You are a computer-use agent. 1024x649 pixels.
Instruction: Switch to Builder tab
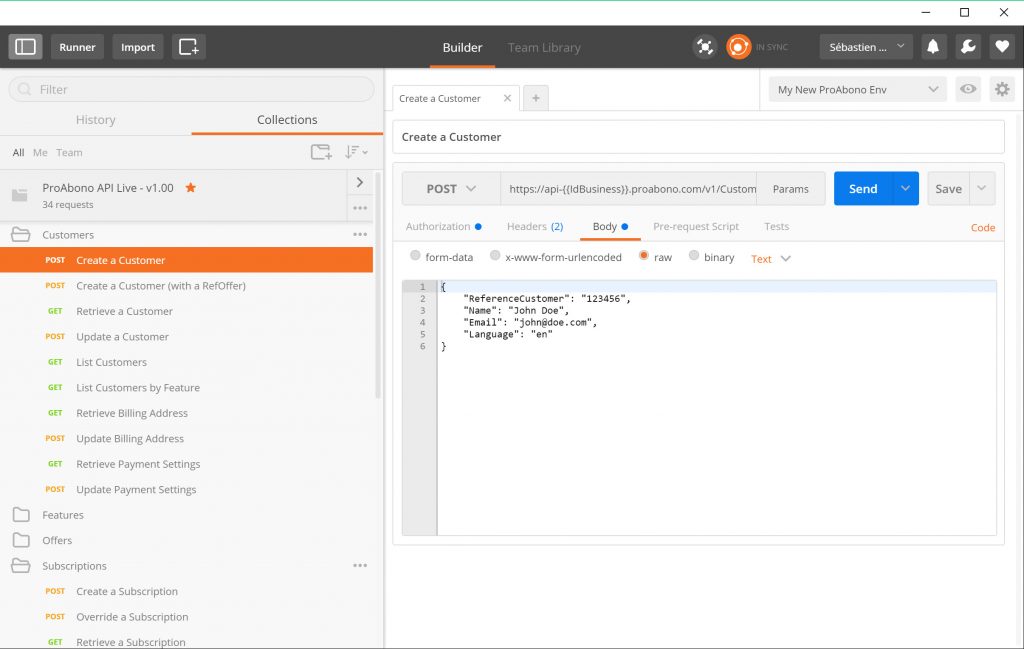point(462,48)
